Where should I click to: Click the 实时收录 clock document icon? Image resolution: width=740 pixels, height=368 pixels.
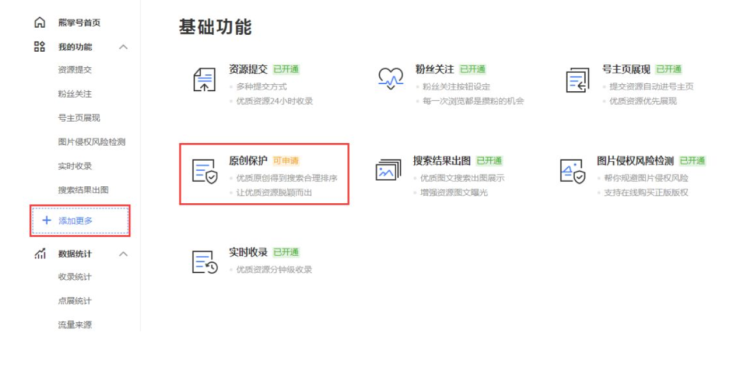[x=205, y=262]
